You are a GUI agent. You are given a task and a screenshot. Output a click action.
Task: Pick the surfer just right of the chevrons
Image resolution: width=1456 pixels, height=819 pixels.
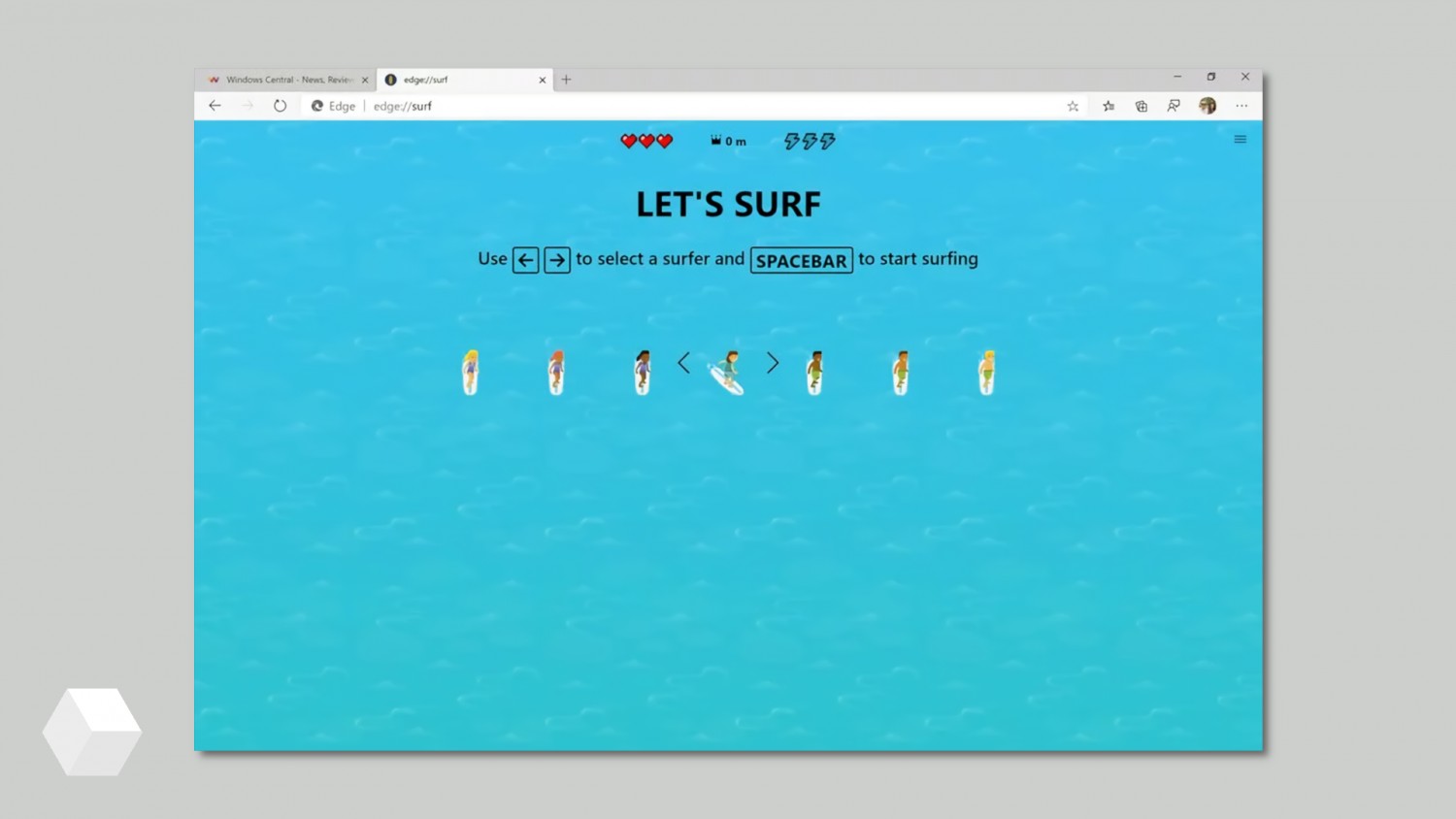tap(814, 372)
